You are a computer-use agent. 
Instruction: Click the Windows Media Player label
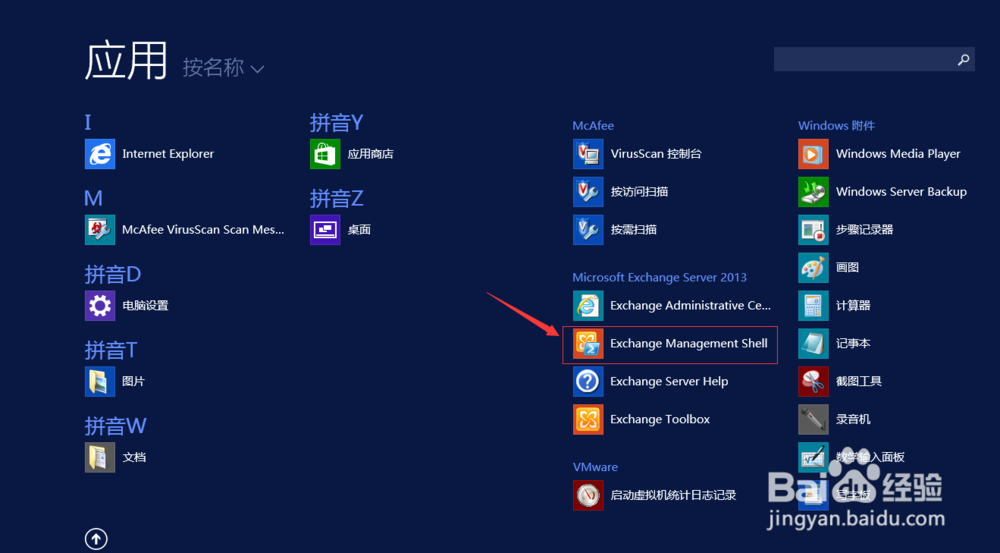(x=898, y=154)
